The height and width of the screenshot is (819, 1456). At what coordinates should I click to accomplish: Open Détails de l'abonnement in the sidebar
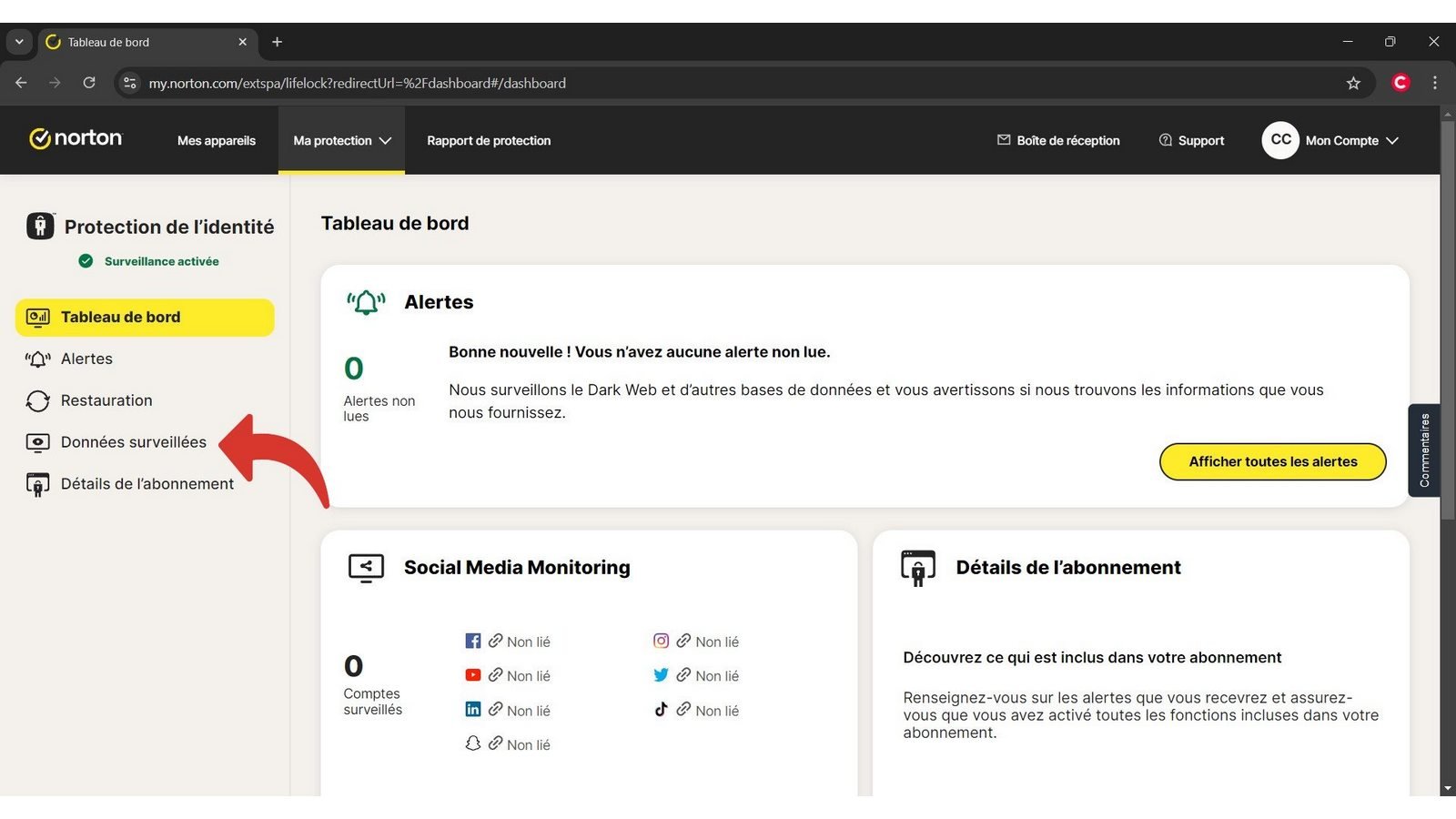pos(147,484)
